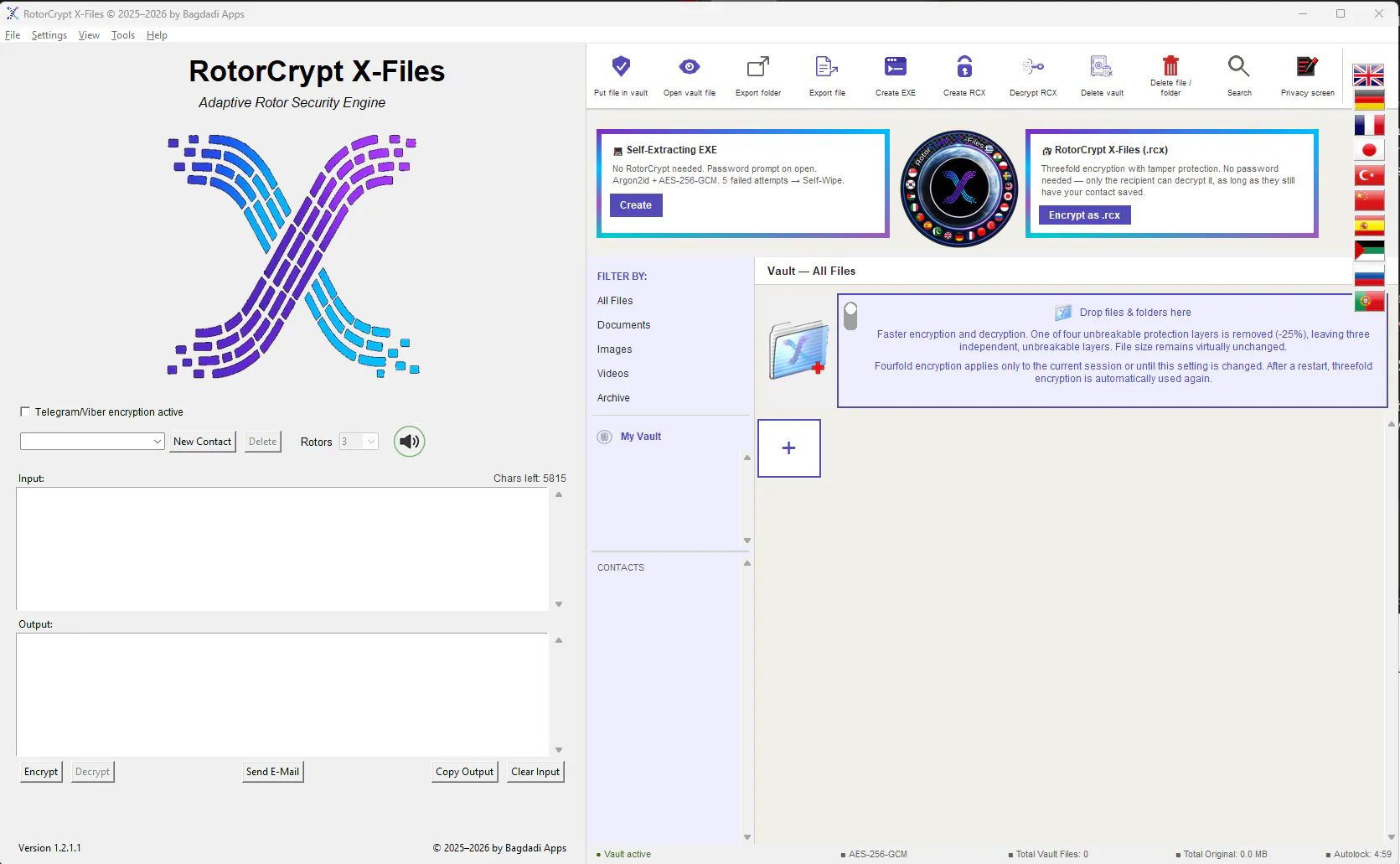Click the Copy Output button
This screenshot has height=864, width=1400.
pyautogui.click(x=465, y=772)
